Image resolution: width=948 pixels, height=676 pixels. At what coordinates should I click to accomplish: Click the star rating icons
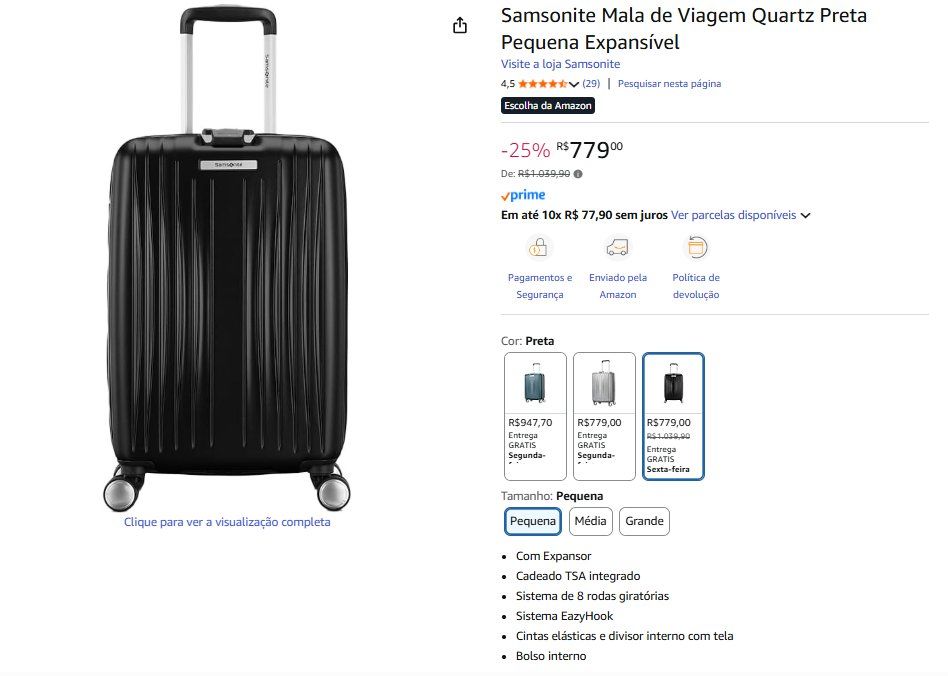click(x=542, y=84)
